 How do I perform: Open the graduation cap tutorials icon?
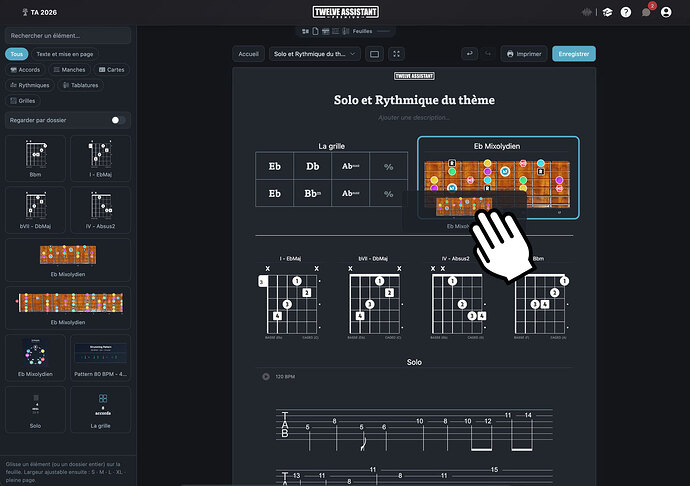(607, 12)
